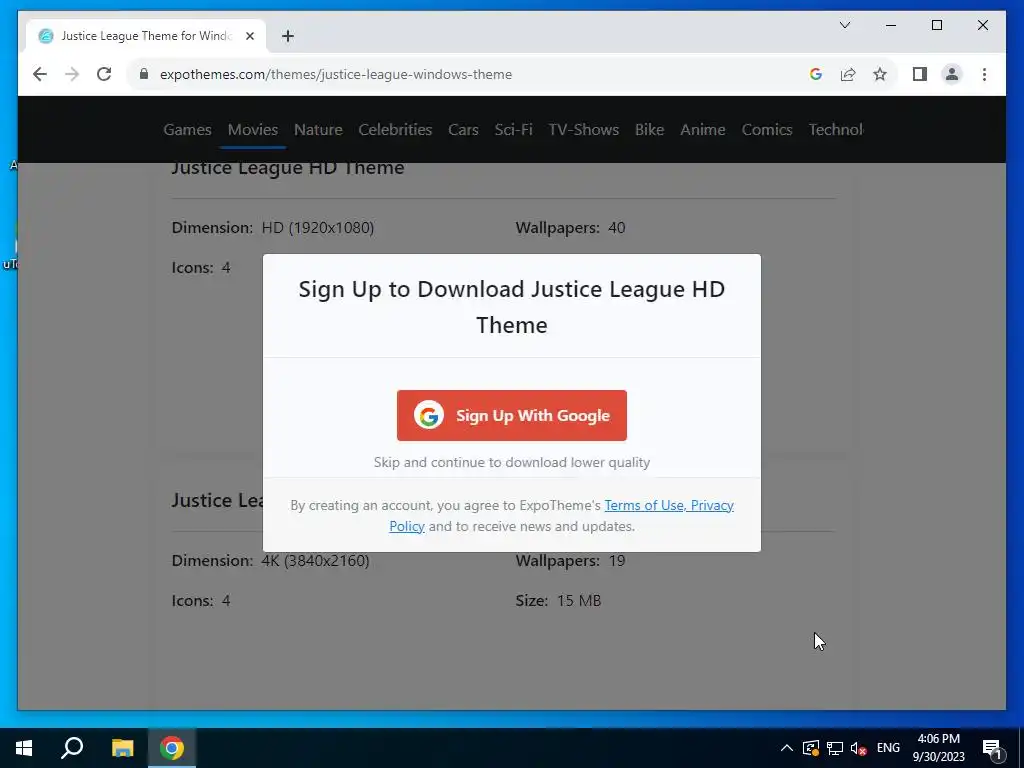1024x768 pixels.
Task: Click the Google icon in the address bar
Action: 815,74
